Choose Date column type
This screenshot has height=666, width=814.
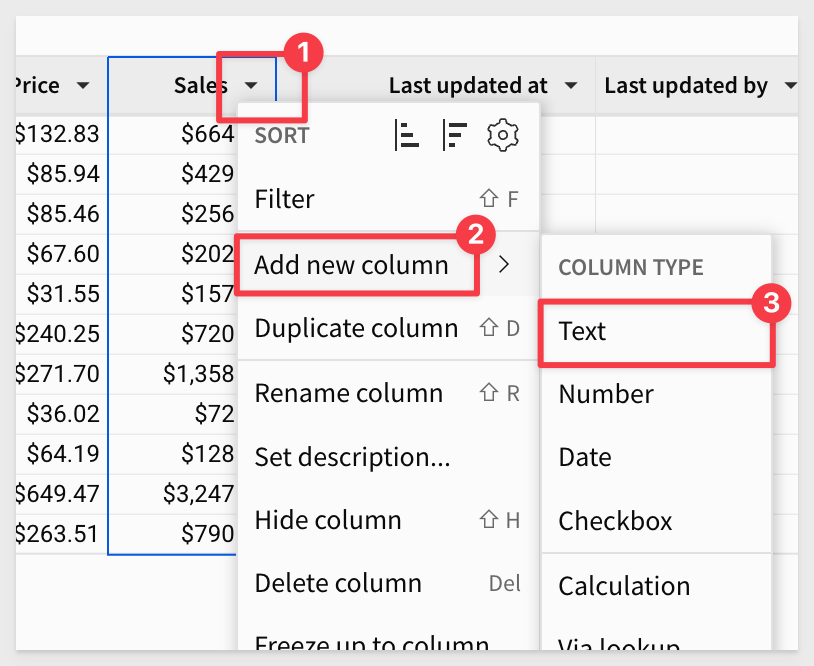[585, 457]
